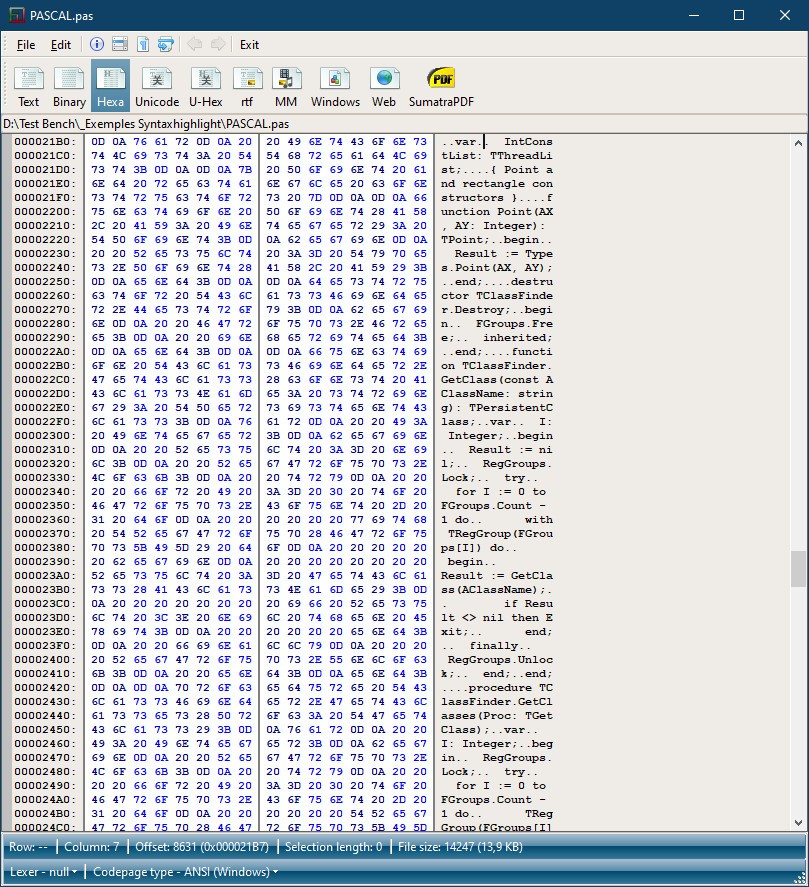Launch the SumatraPDF viewer

(x=441, y=86)
